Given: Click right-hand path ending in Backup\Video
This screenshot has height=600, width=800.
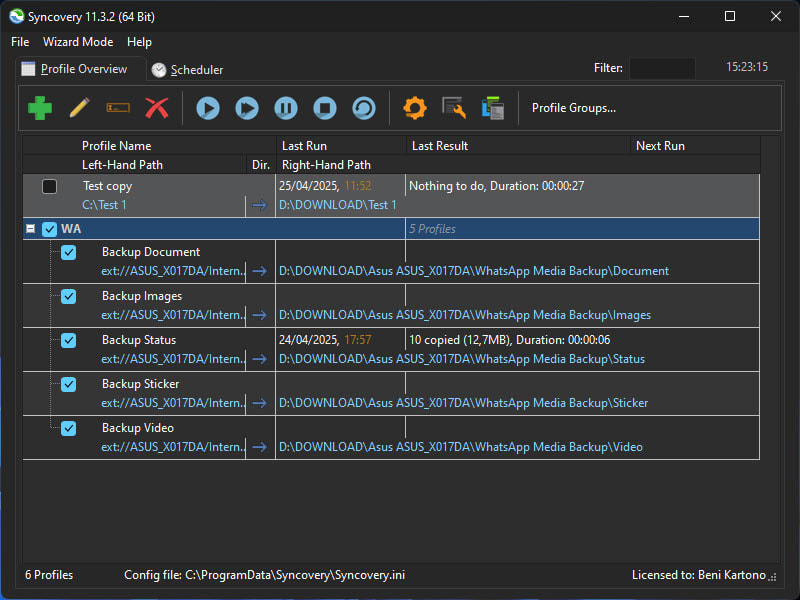Looking at the screenshot, I should click(x=461, y=447).
